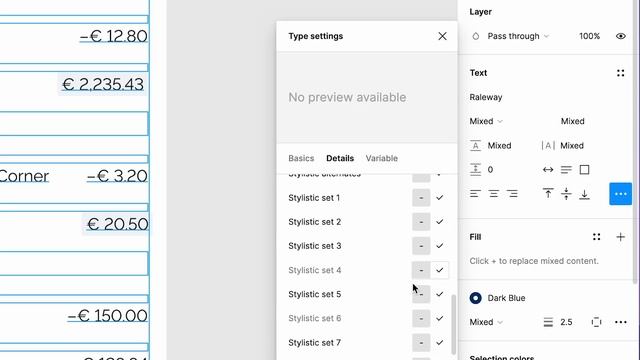Open the Mixed font weight dropdown

click(x=486, y=121)
